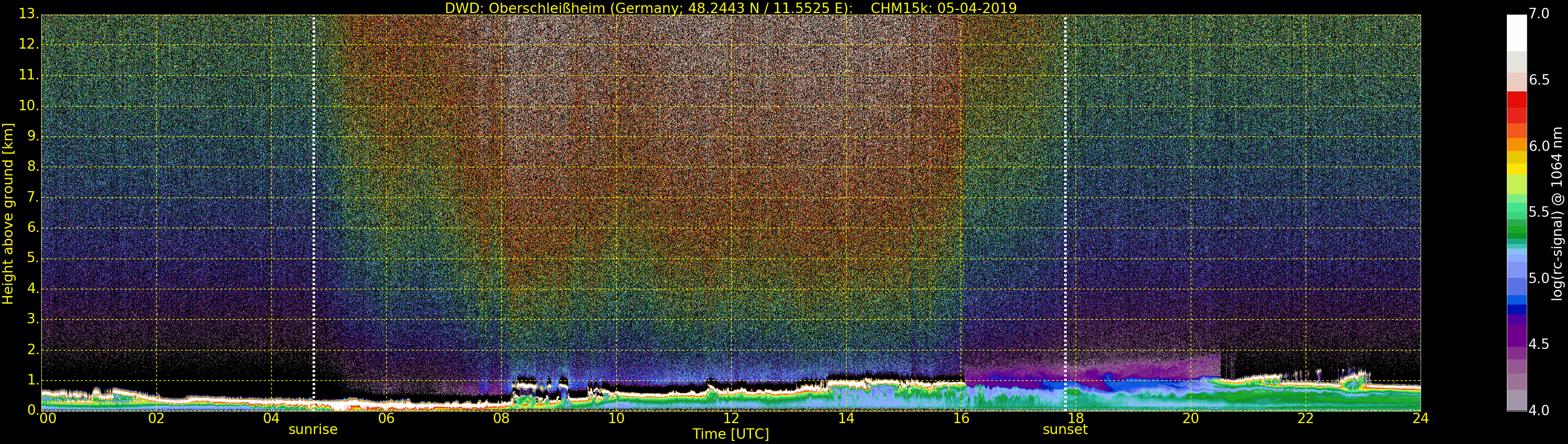The image size is (1568, 444).
Task: Click the '6.' tick on the height axis
Action: (33, 227)
